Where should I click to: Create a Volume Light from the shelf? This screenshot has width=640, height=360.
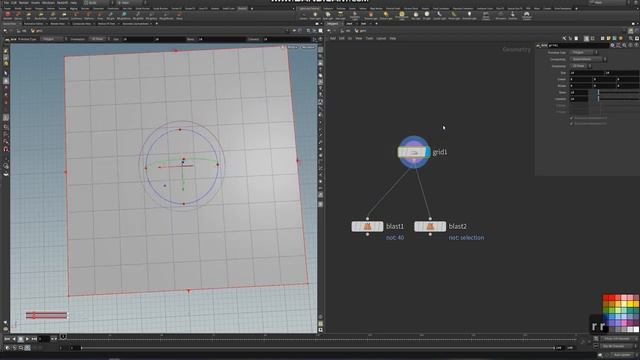(371, 16)
